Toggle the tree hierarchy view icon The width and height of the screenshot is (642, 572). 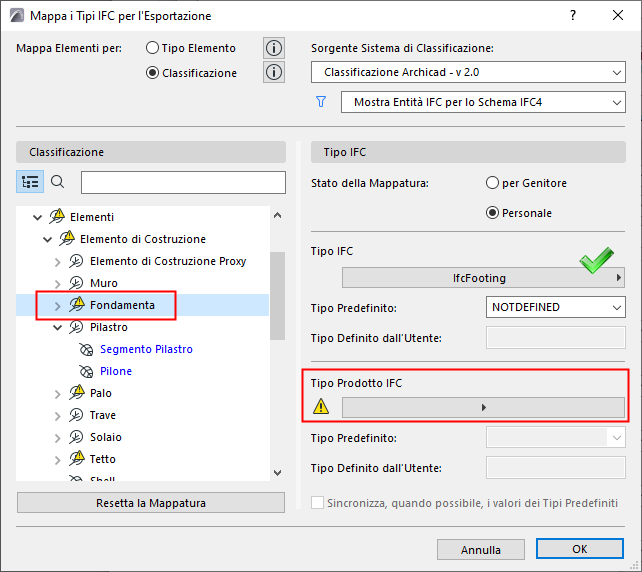(30, 182)
